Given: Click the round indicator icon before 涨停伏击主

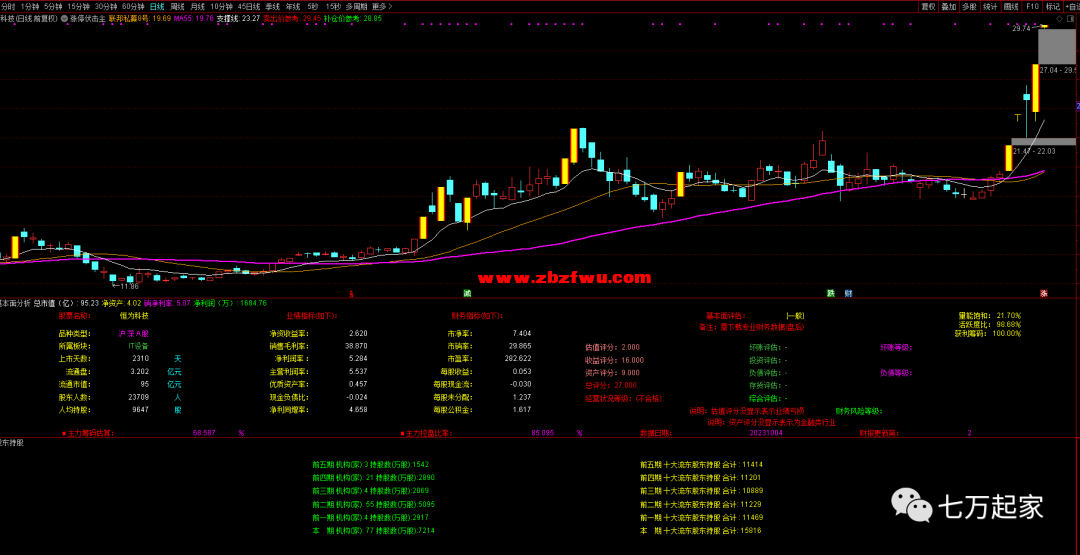Looking at the screenshot, I should [65, 18].
